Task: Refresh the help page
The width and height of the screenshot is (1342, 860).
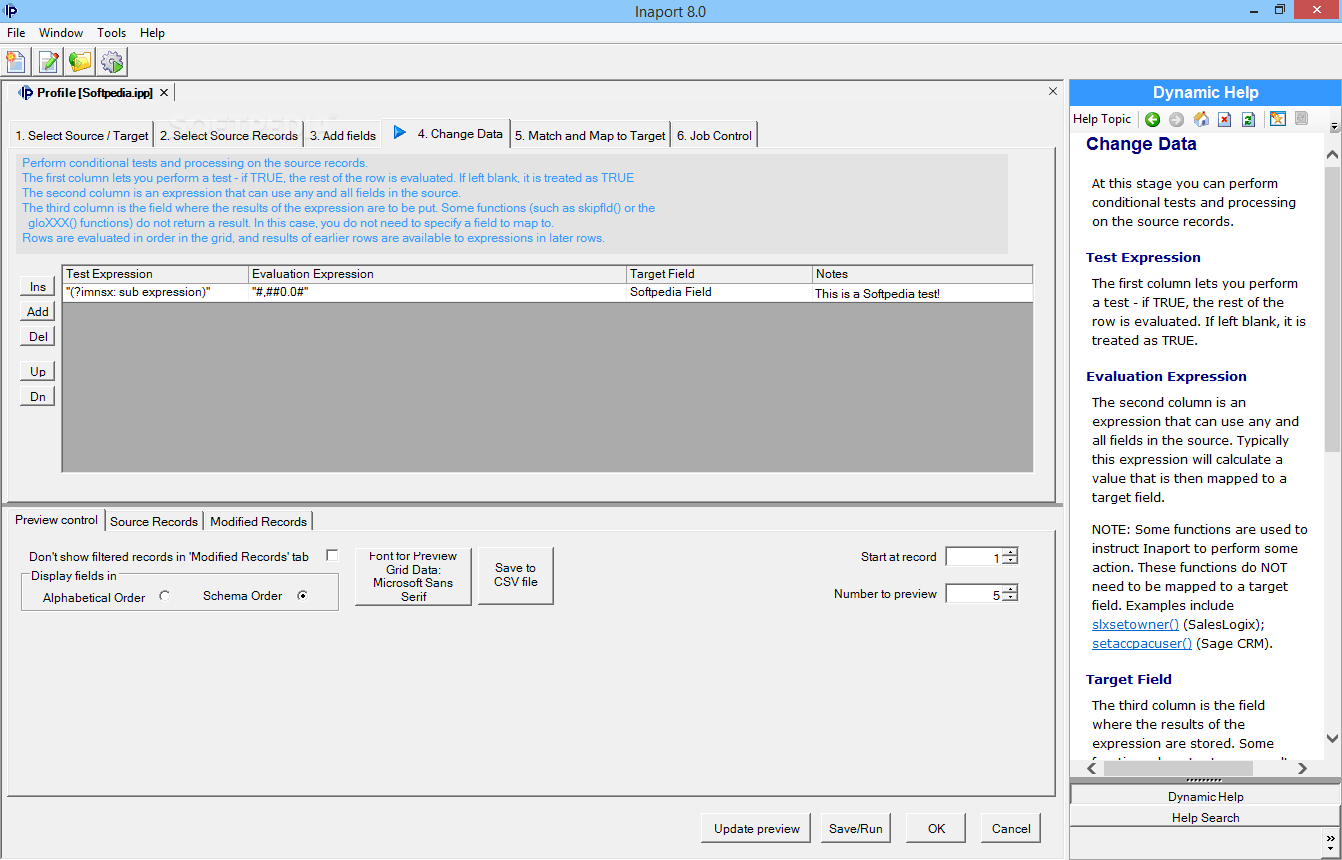Action: (x=1248, y=119)
